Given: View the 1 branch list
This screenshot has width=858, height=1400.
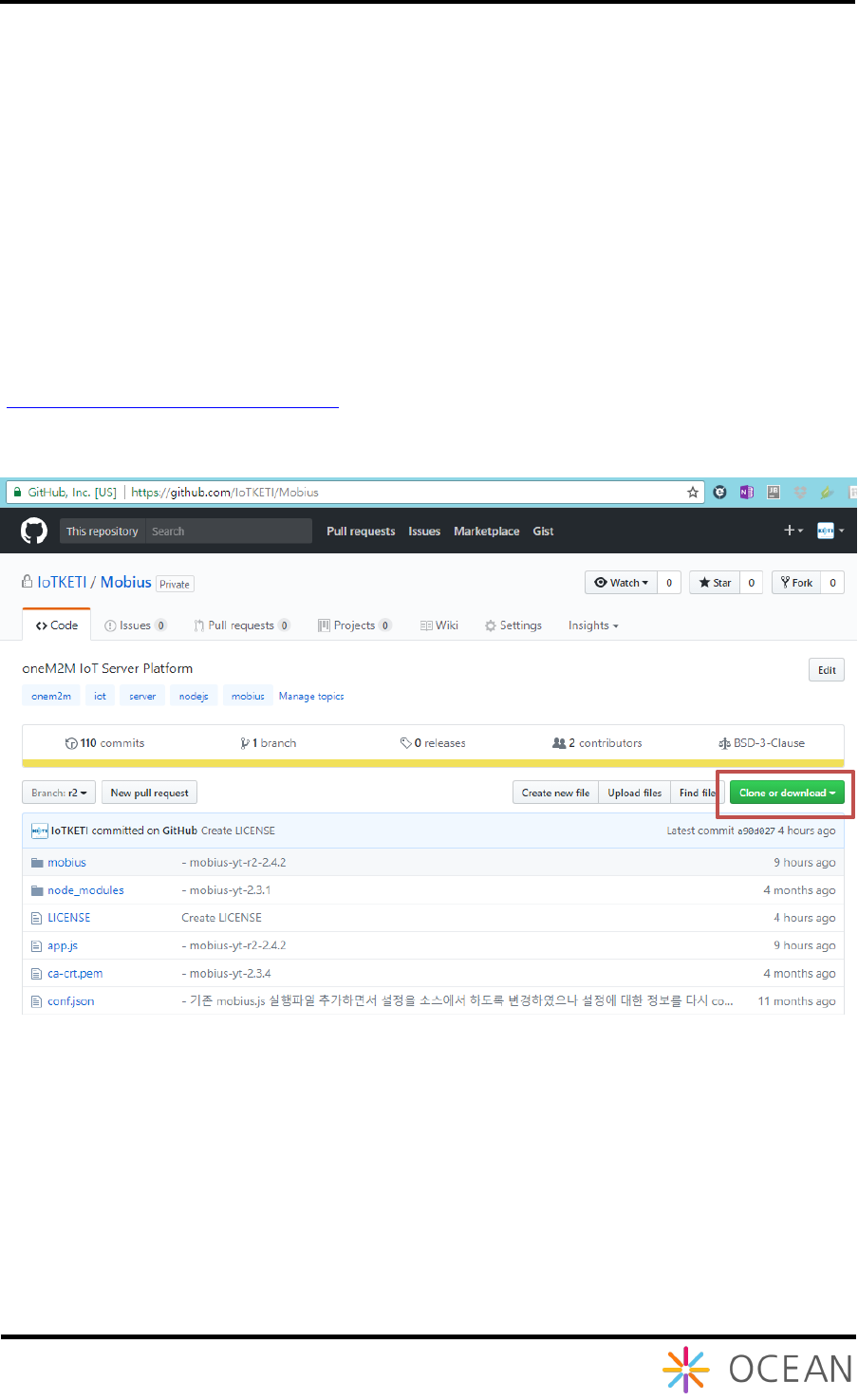Looking at the screenshot, I should click(269, 743).
